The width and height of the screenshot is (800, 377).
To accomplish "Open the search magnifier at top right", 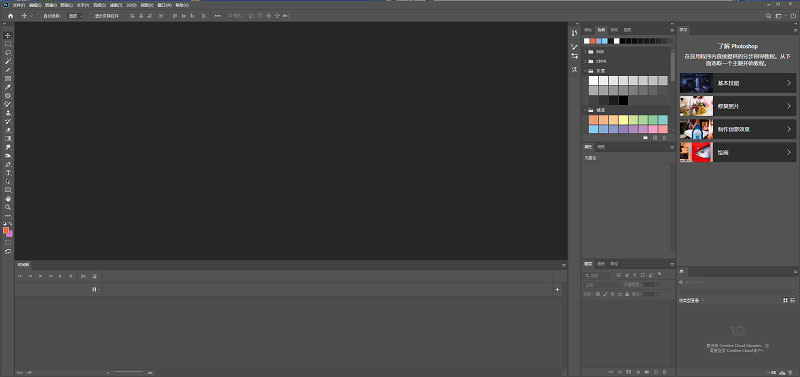I will point(769,16).
